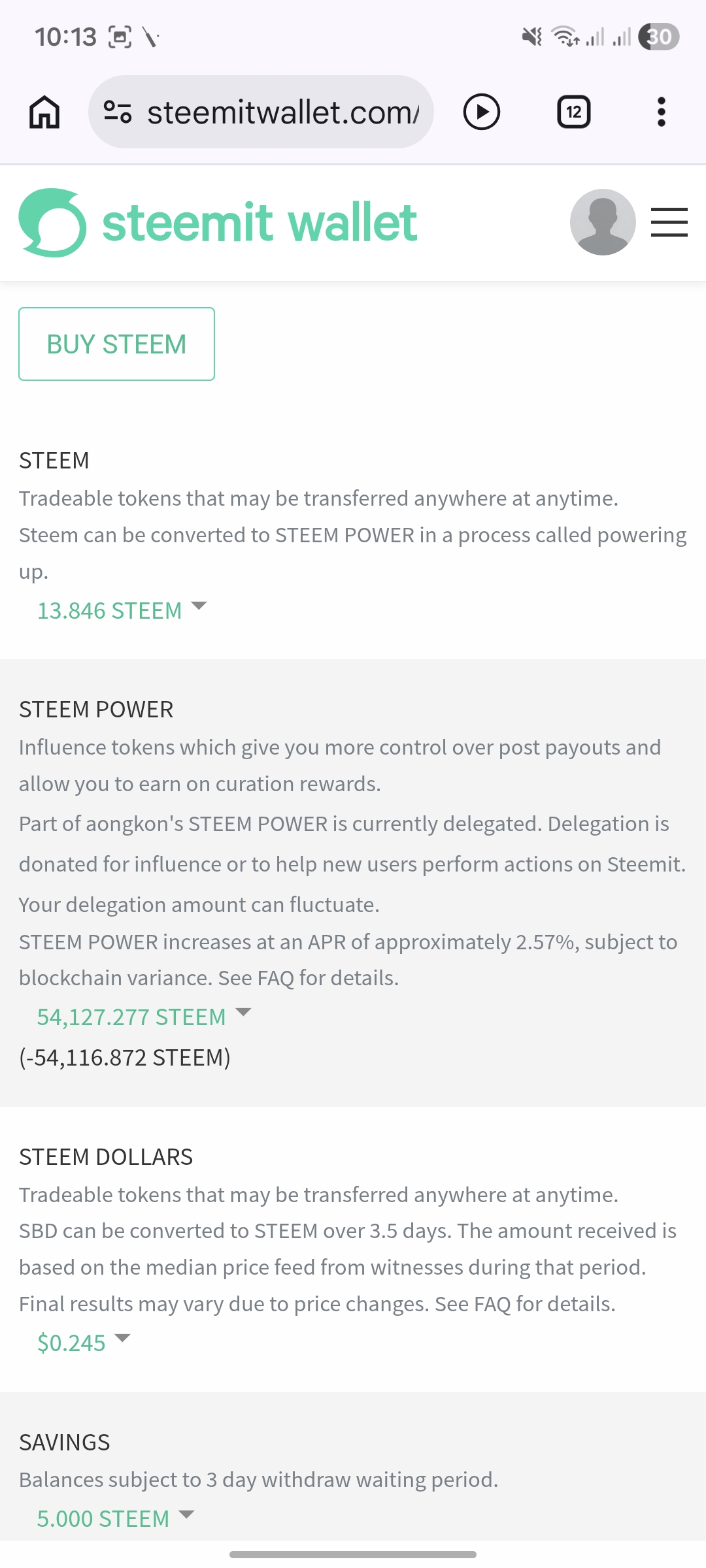Screen dimensions: 706x1568
Task: Expand the 54,127.277 STEEM power dropdown
Action: click(144, 1017)
